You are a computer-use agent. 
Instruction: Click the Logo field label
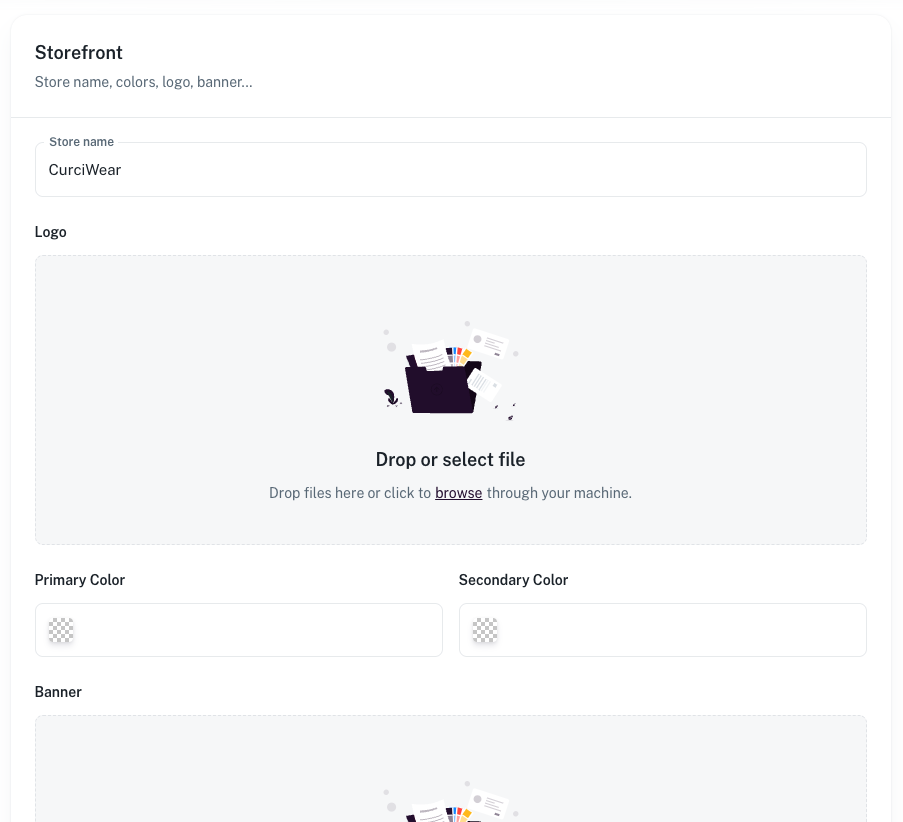click(x=51, y=232)
